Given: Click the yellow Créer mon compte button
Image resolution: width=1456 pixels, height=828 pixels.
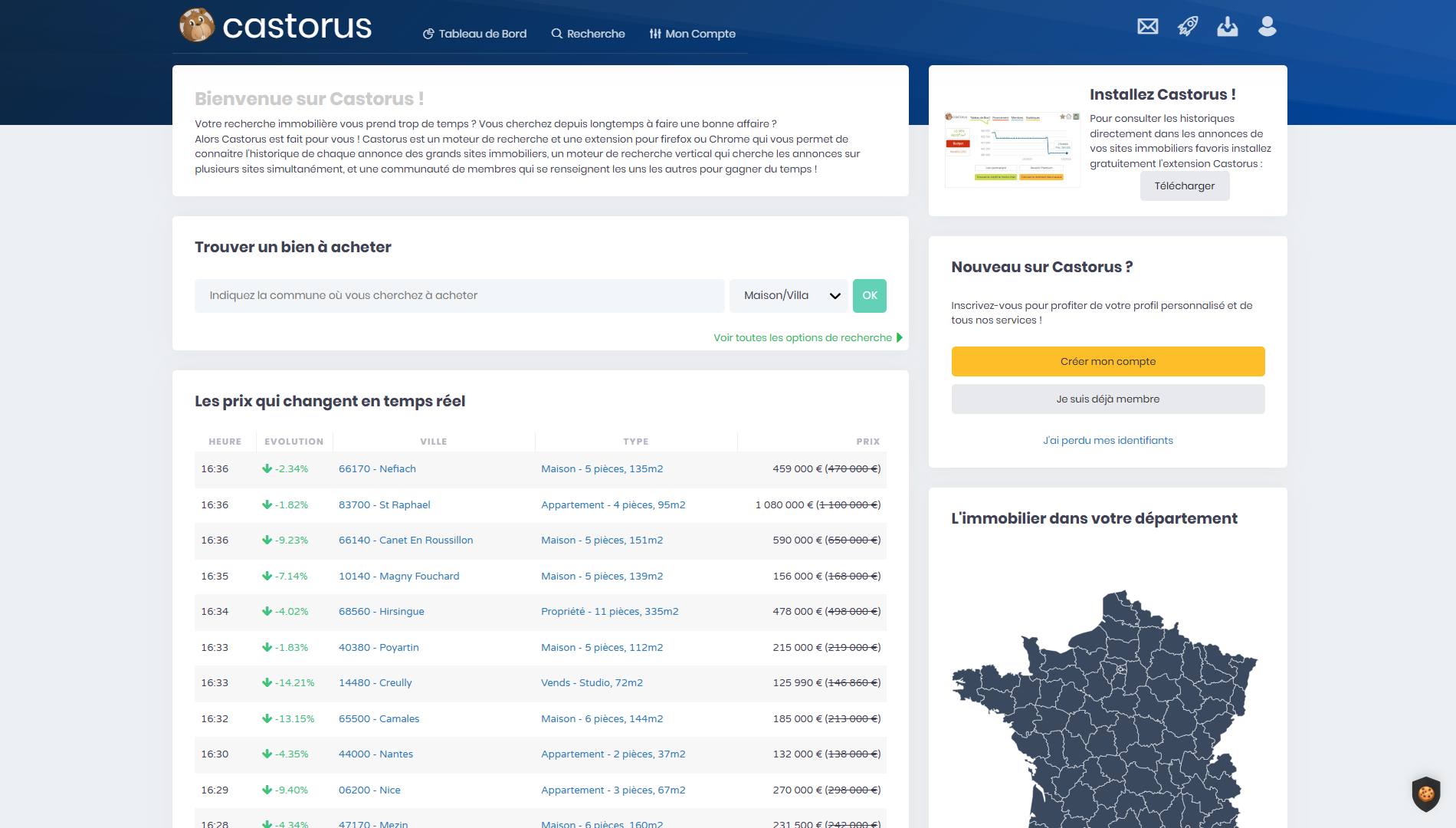Looking at the screenshot, I should point(1107,362).
